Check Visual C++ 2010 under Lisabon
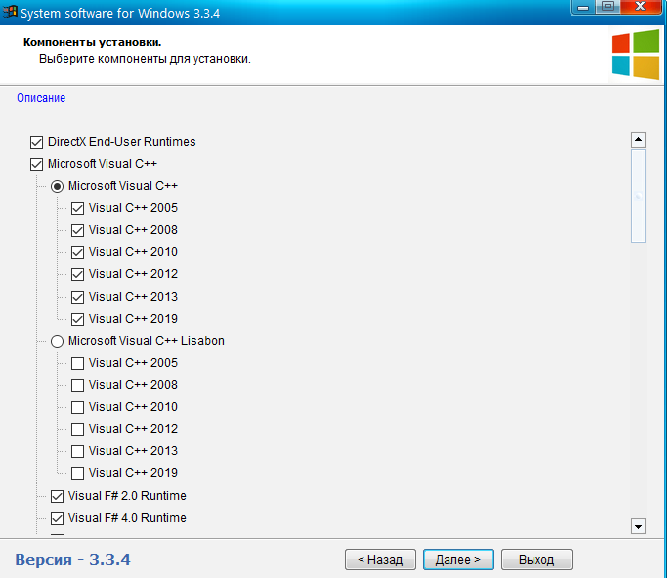This screenshot has width=667, height=578. click(x=77, y=407)
